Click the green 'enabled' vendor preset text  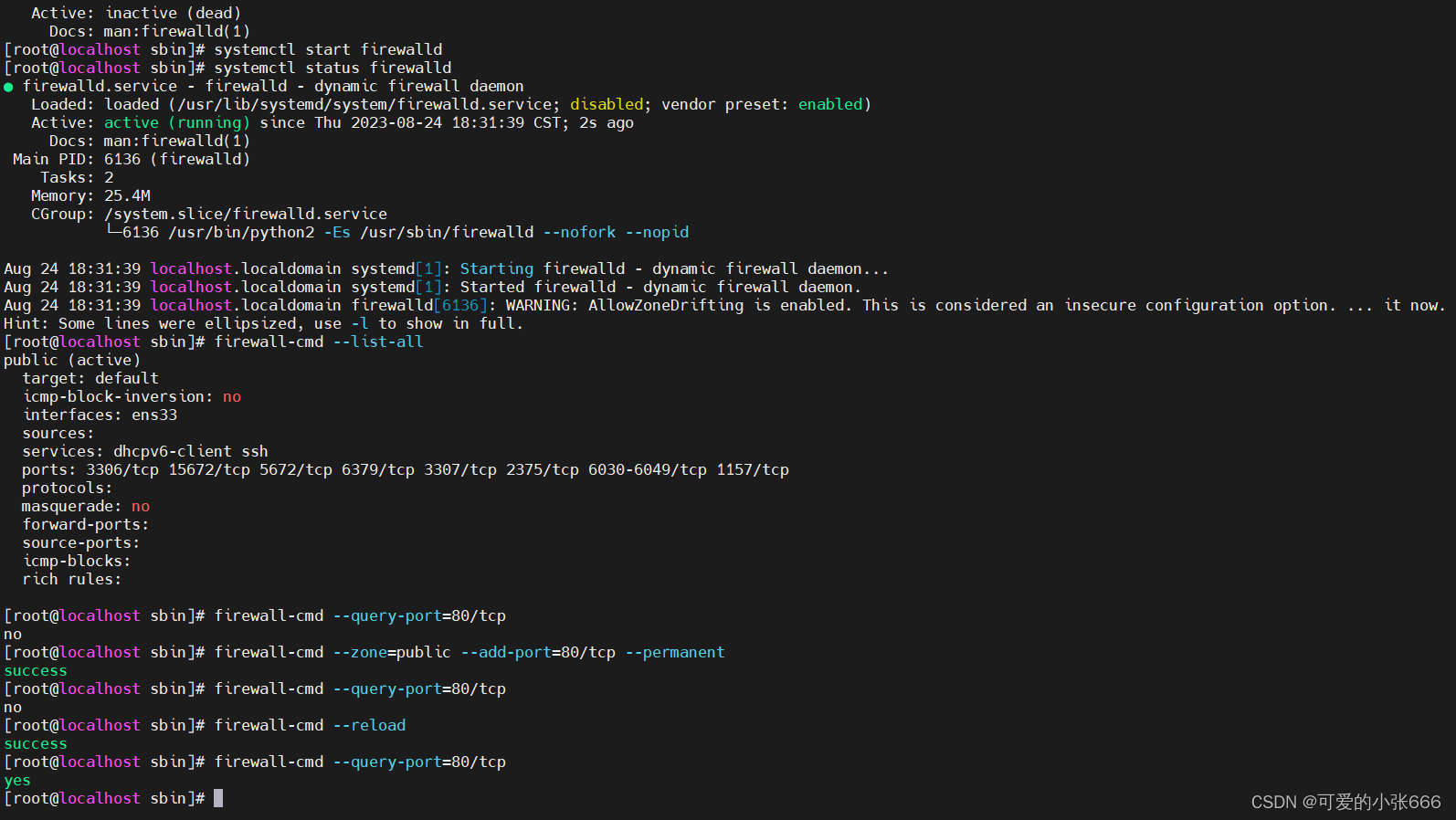coord(830,104)
